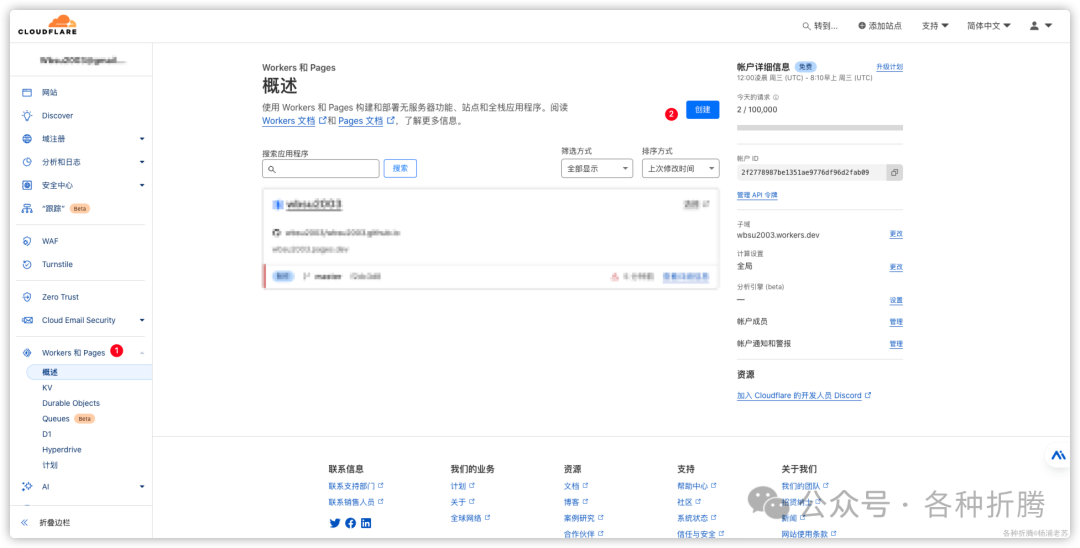Click the 搜索 button

pos(400,168)
